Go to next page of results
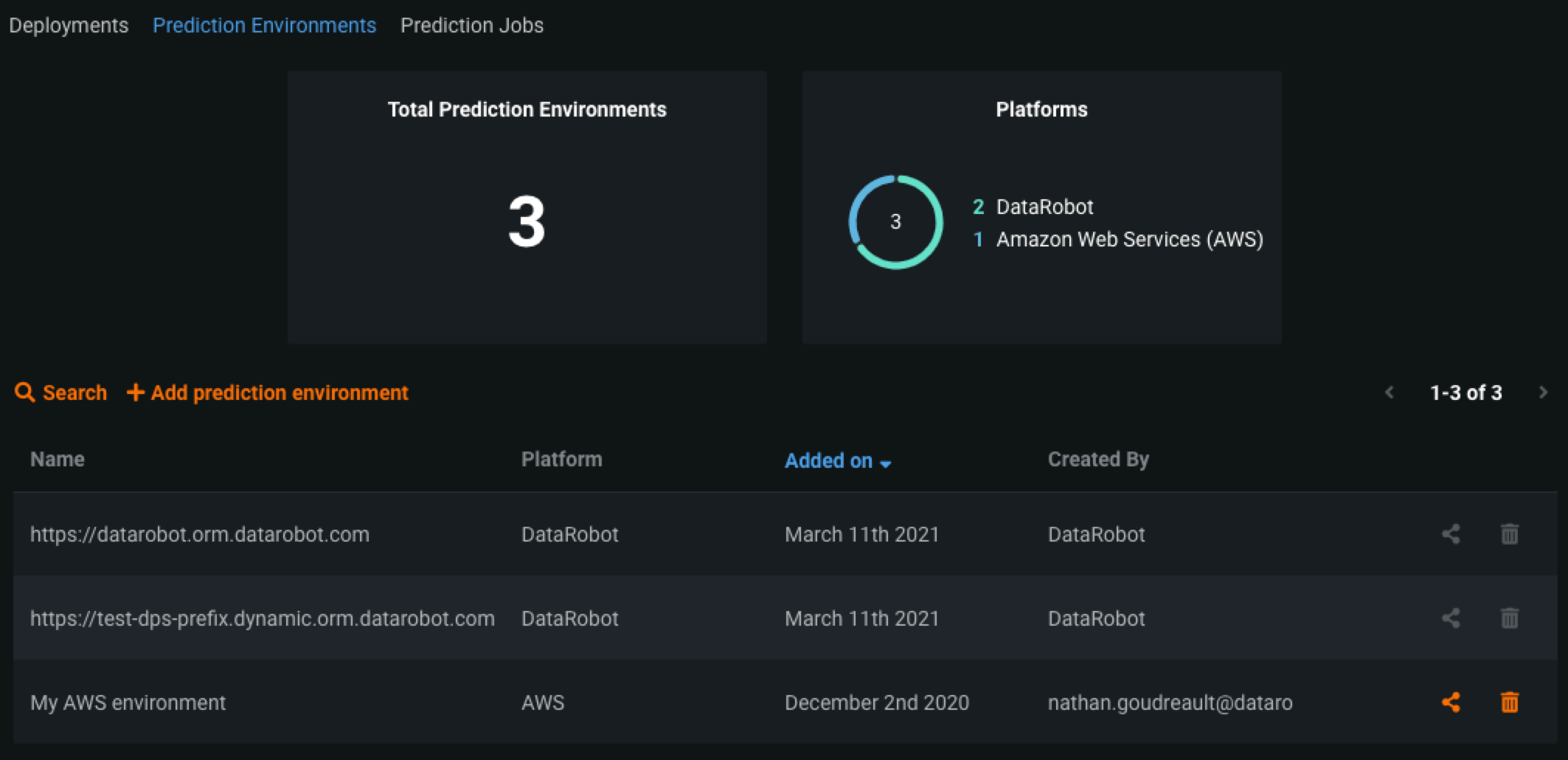Viewport: 1568px width, 760px height. click(1543, 393)
